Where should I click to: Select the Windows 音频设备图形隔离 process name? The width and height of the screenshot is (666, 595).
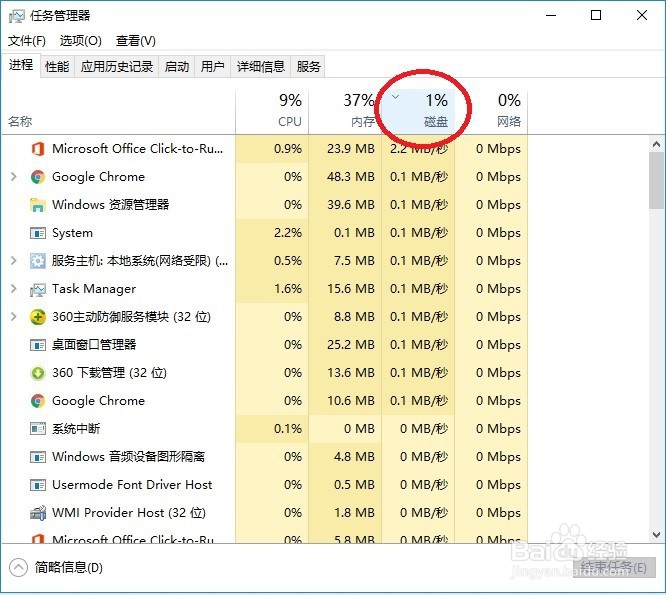coord(128,457)
